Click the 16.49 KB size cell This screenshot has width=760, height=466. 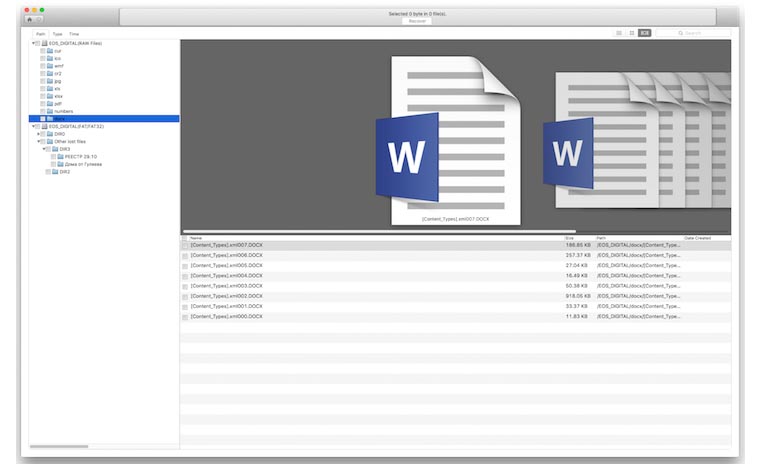(576, 275)
